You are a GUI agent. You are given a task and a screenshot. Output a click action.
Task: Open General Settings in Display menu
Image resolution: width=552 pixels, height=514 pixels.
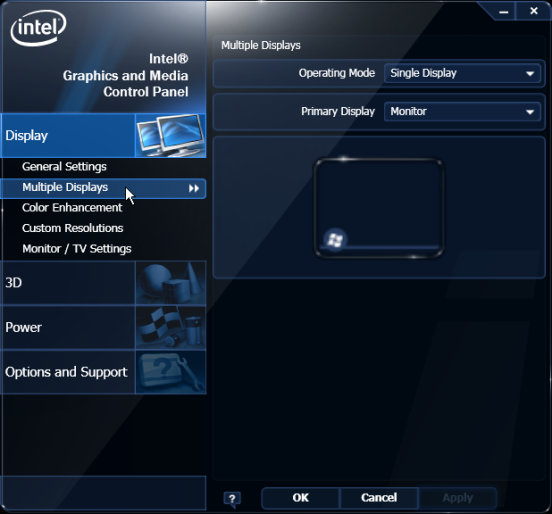(64, 167)
